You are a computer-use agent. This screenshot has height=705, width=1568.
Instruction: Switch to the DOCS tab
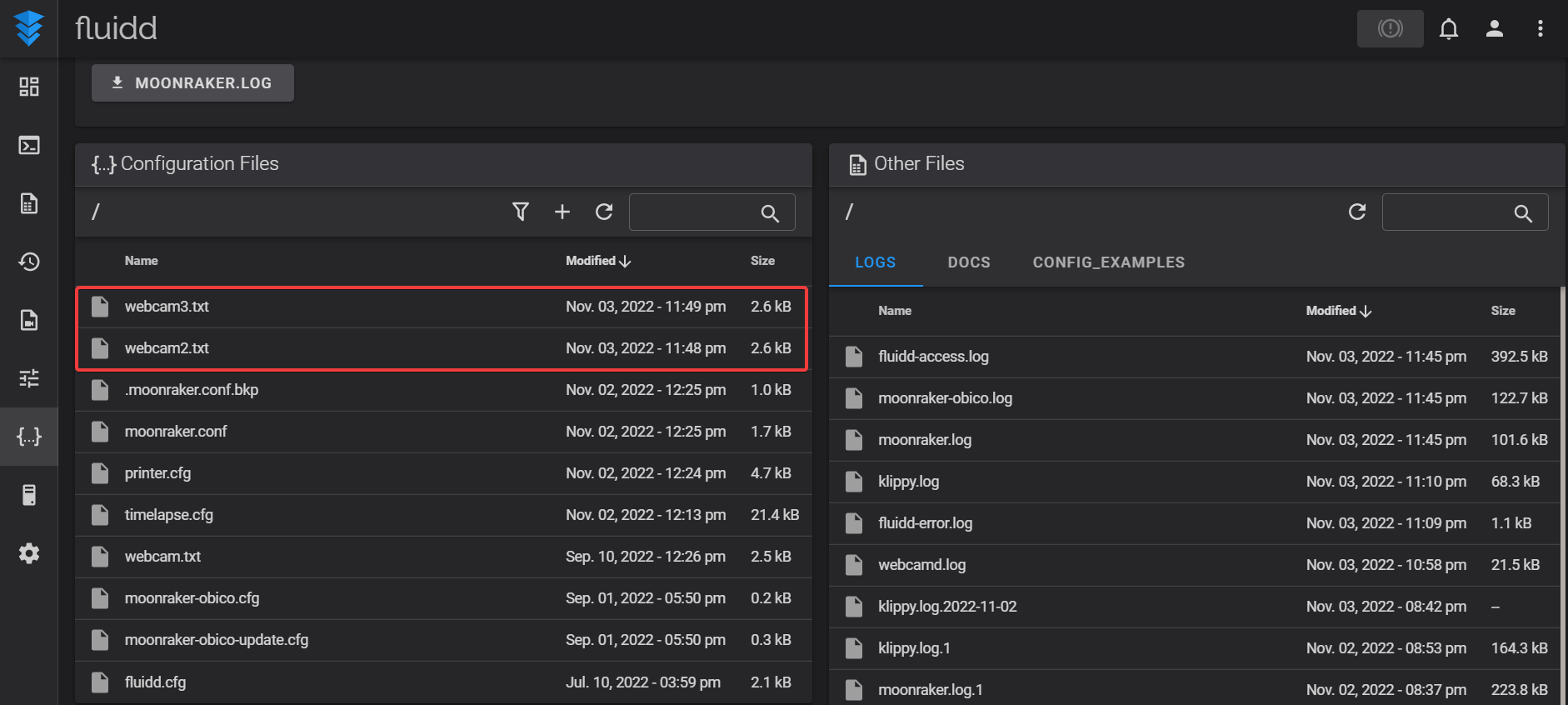coord(969,262)
